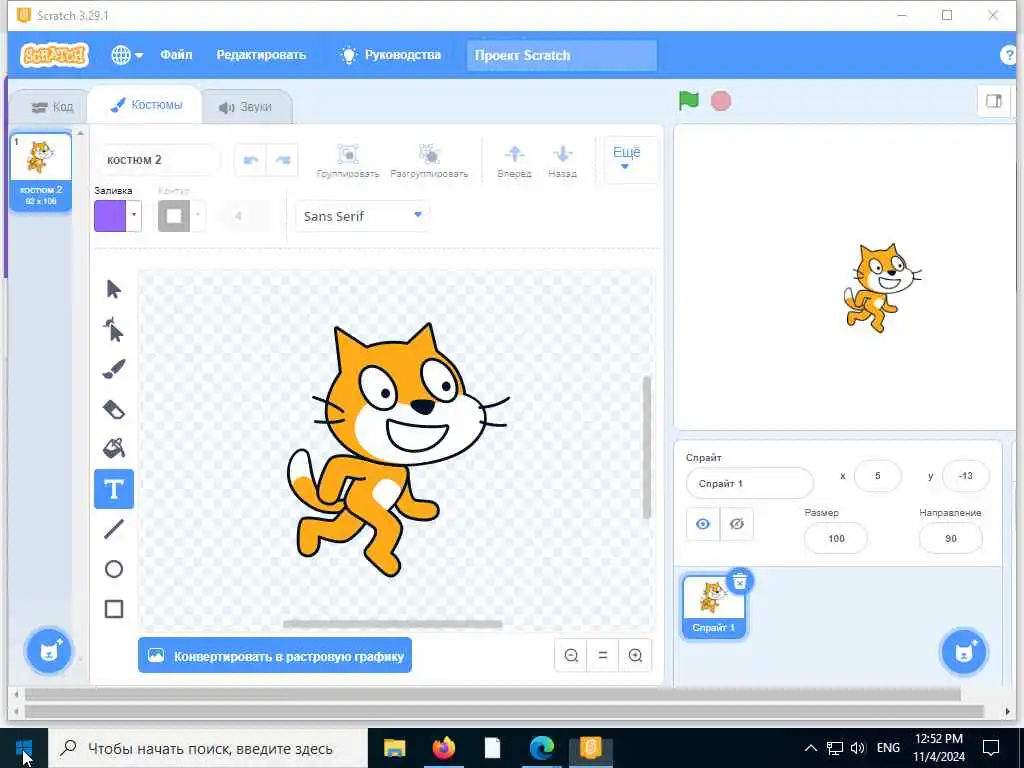Select the Text tool
Viewport: 1024px width, 768px height.
tap(114, 488)
